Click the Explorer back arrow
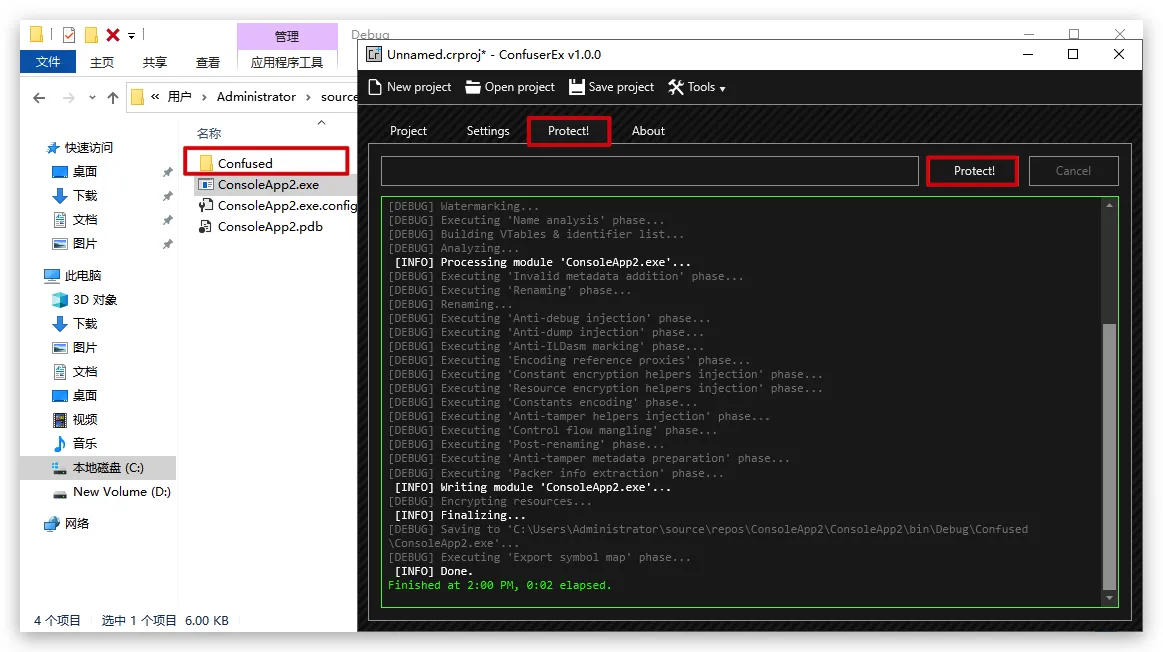 point(39,98)
